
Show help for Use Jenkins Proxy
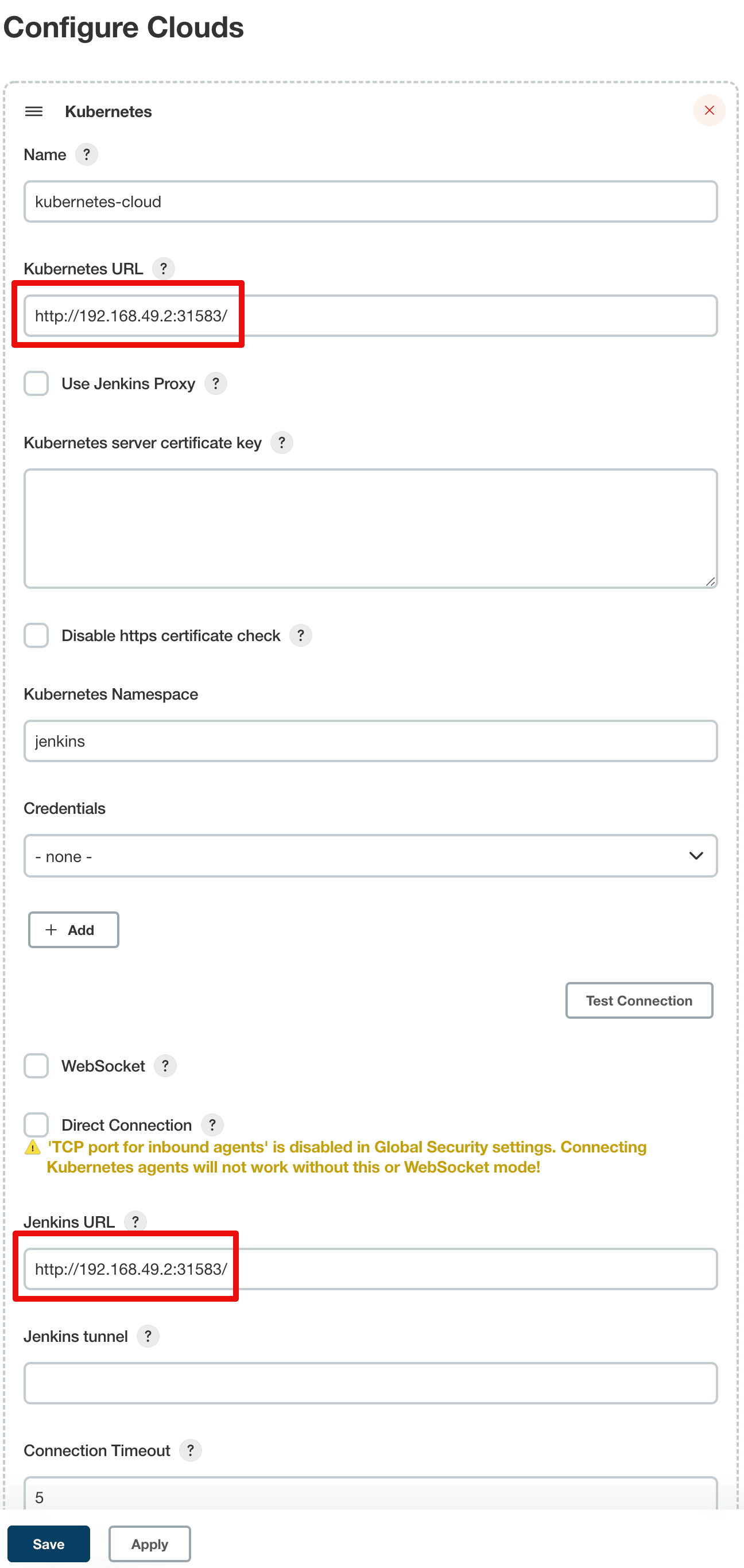[215, 383]
